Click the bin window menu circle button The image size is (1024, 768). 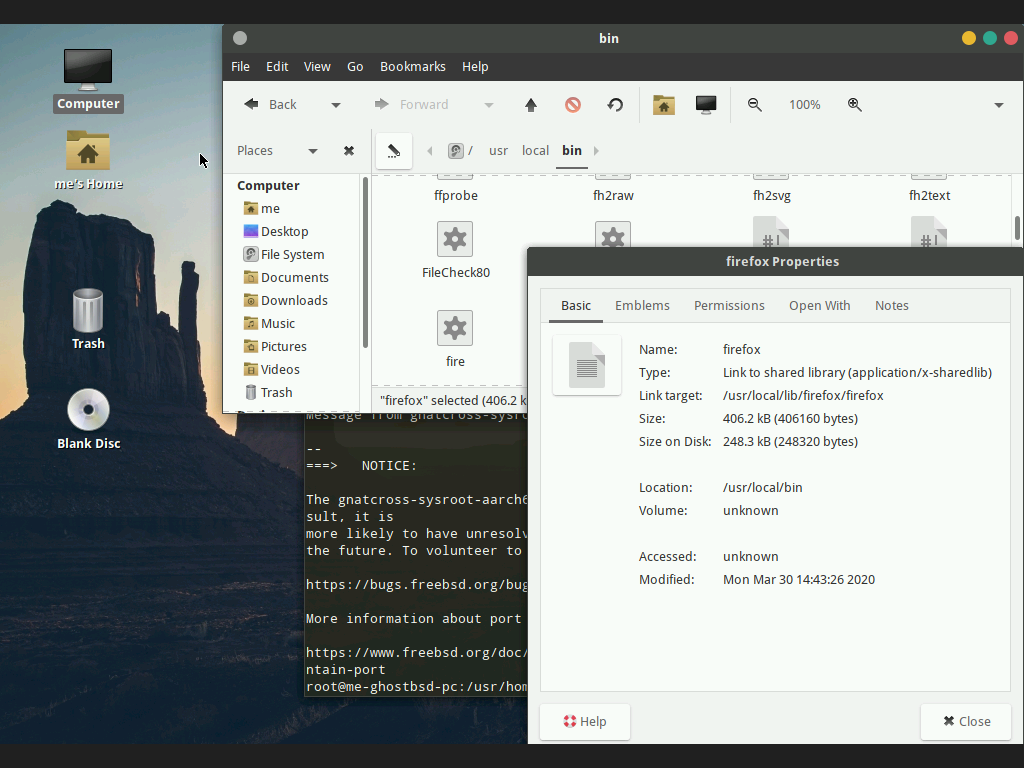[240, 39]
